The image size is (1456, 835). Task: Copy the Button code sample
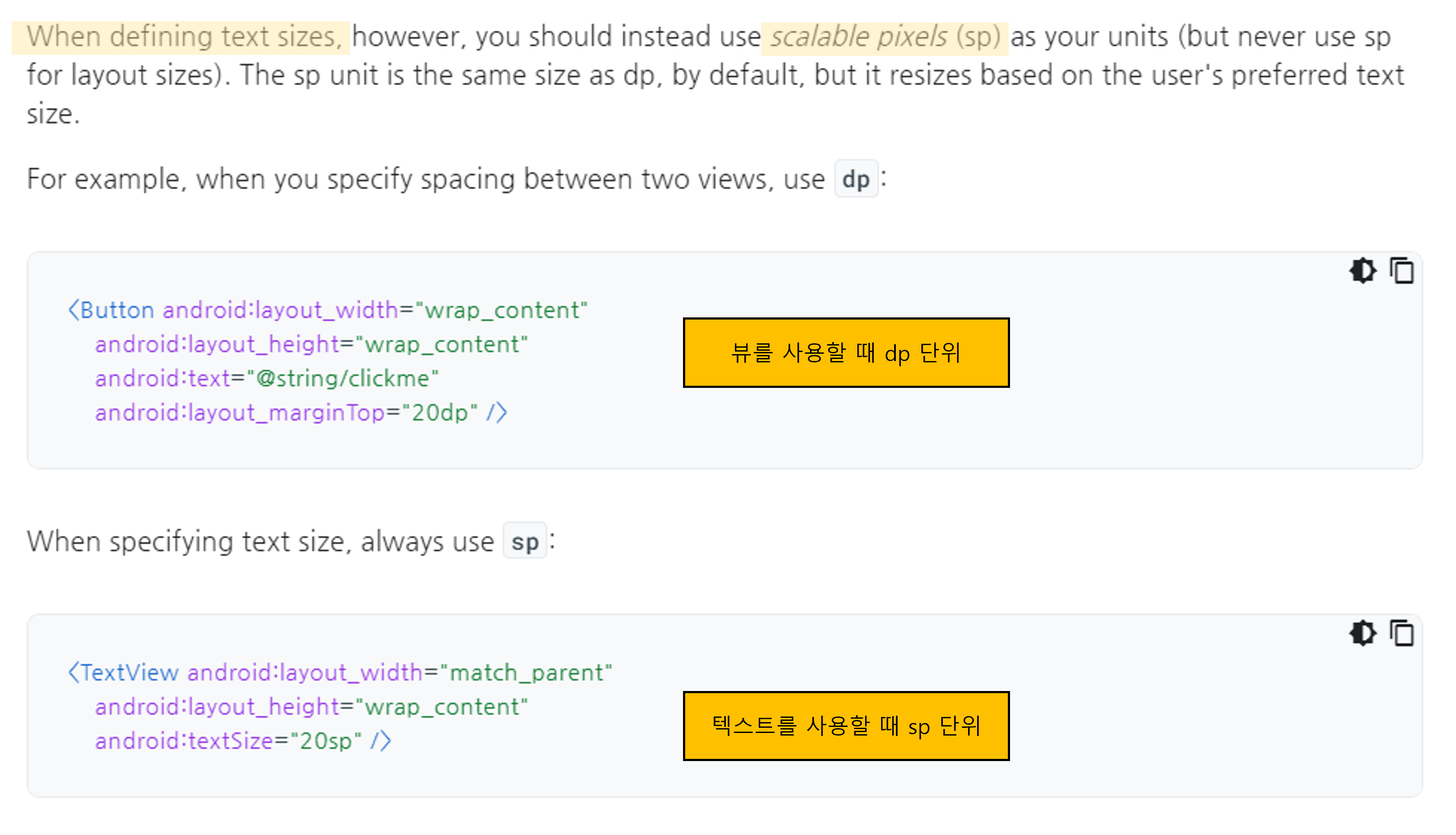(x=1401, y=271)
